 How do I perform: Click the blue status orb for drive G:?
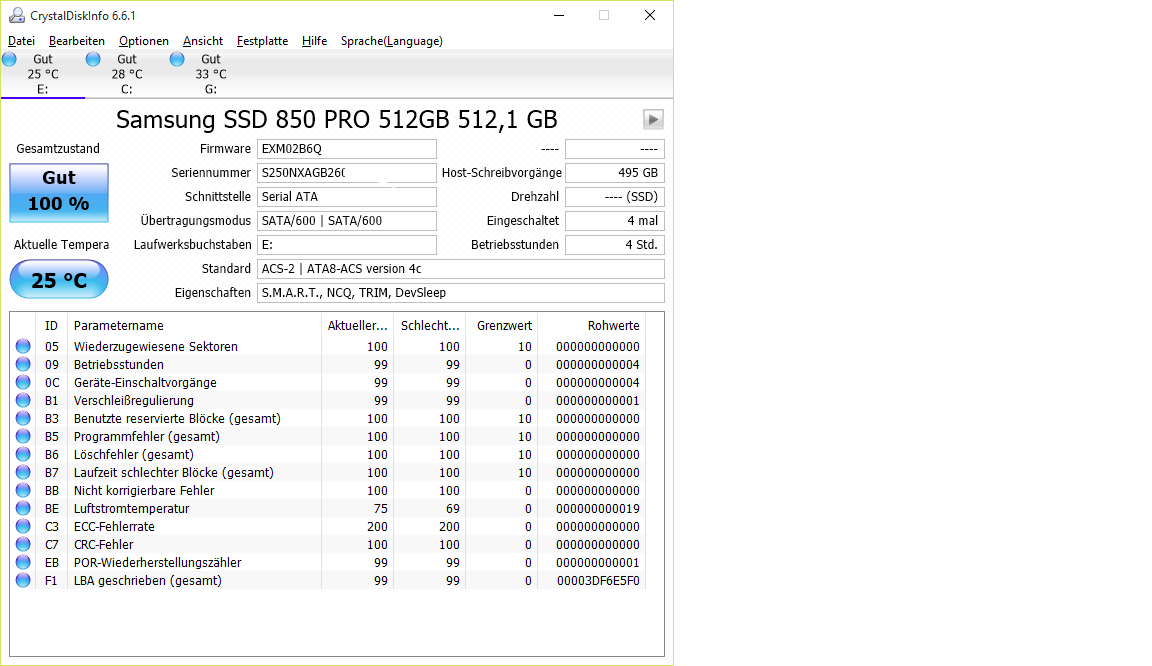[177, 60]
